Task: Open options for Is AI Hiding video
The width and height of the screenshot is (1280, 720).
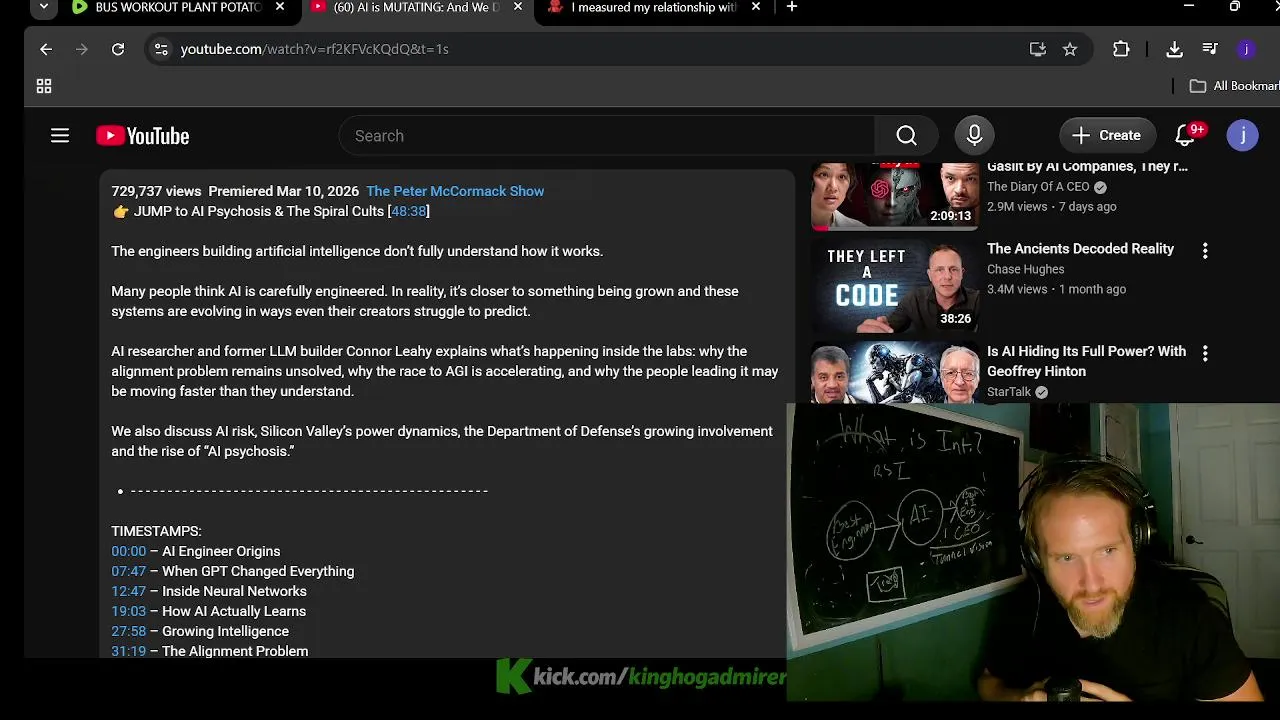Action: click(1205, 353)
